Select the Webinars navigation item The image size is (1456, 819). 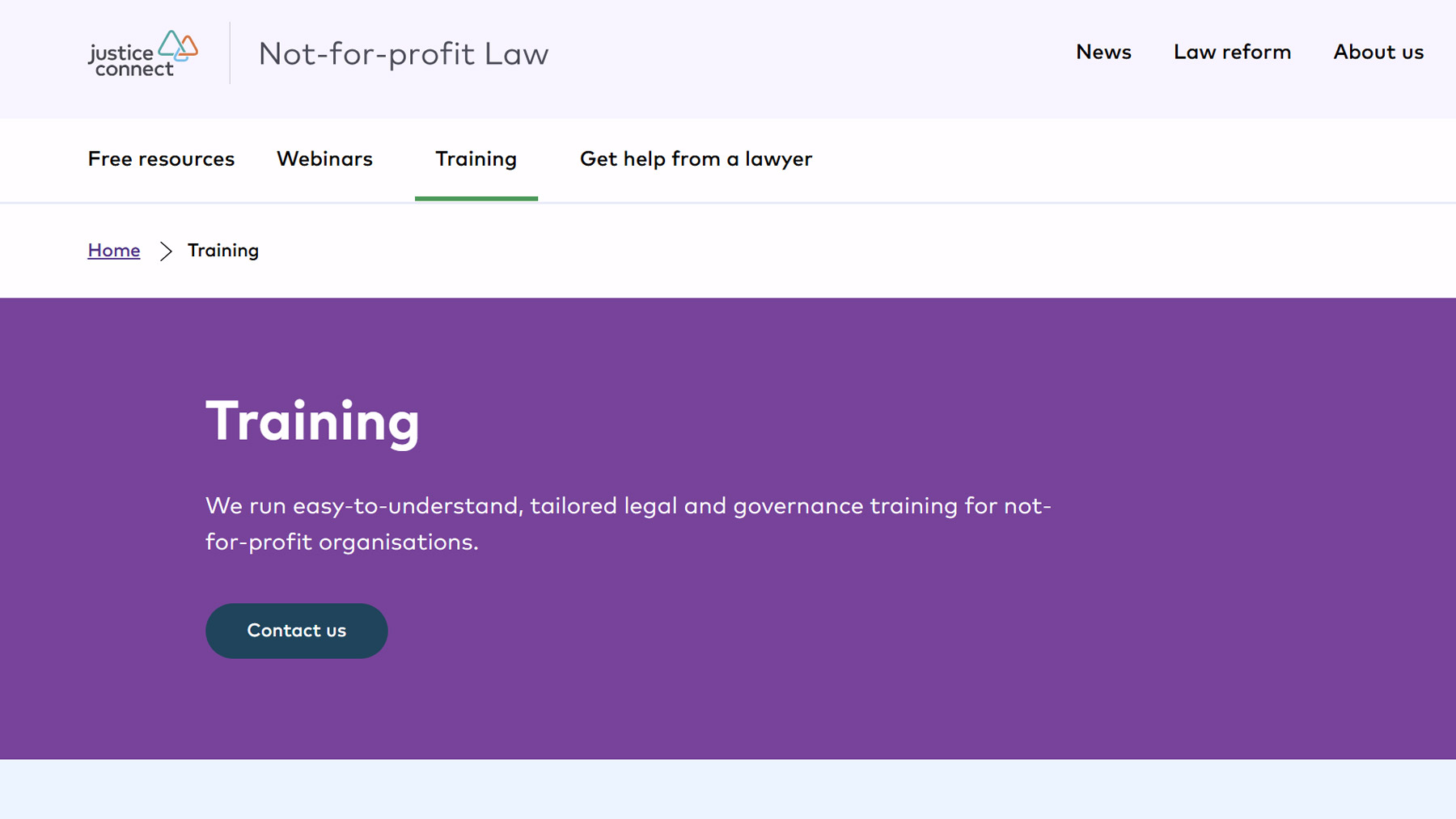[x=324, y=158]
